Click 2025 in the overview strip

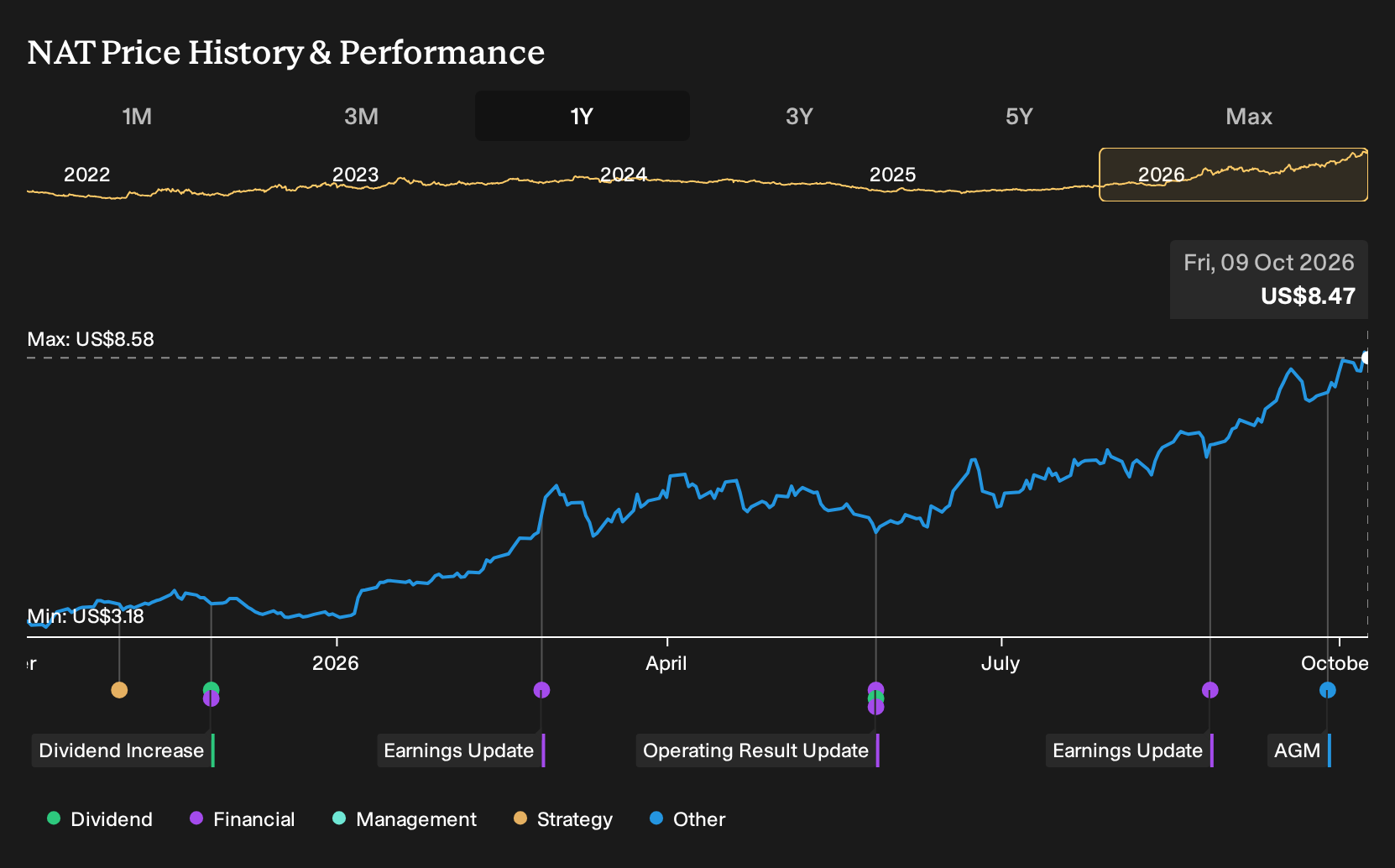tap(892, 175)
